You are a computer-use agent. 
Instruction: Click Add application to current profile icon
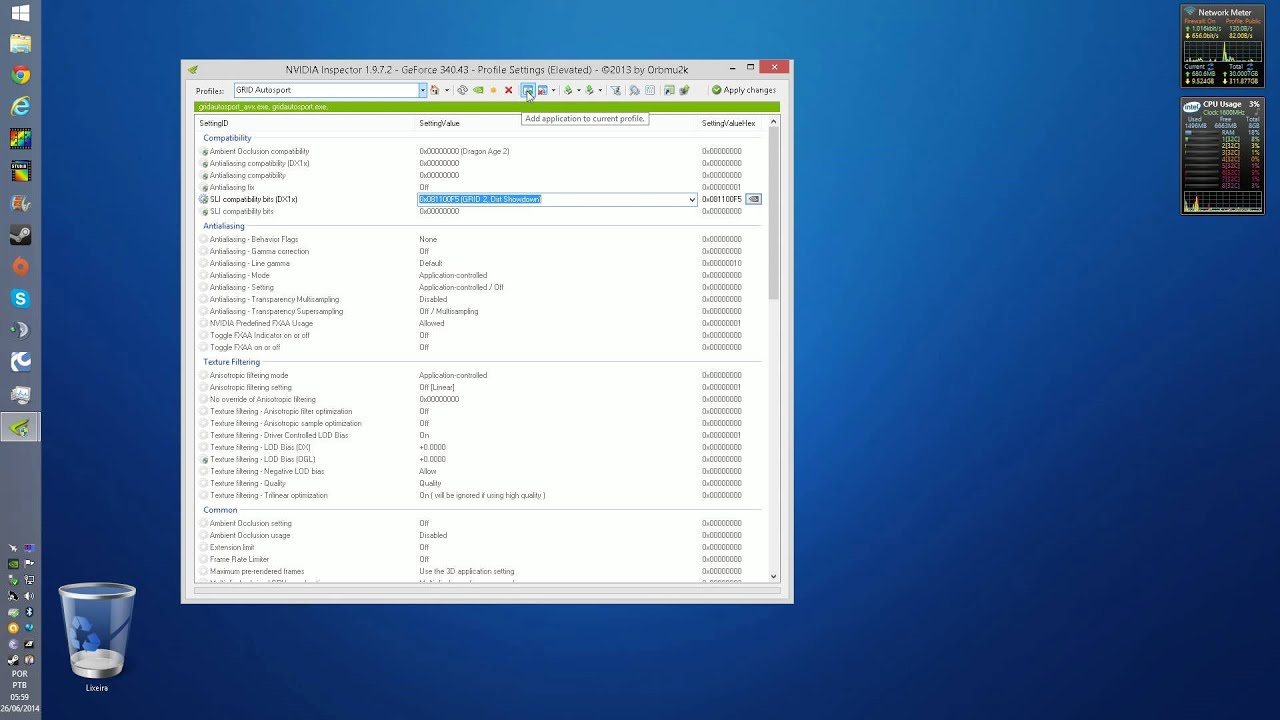528,90
